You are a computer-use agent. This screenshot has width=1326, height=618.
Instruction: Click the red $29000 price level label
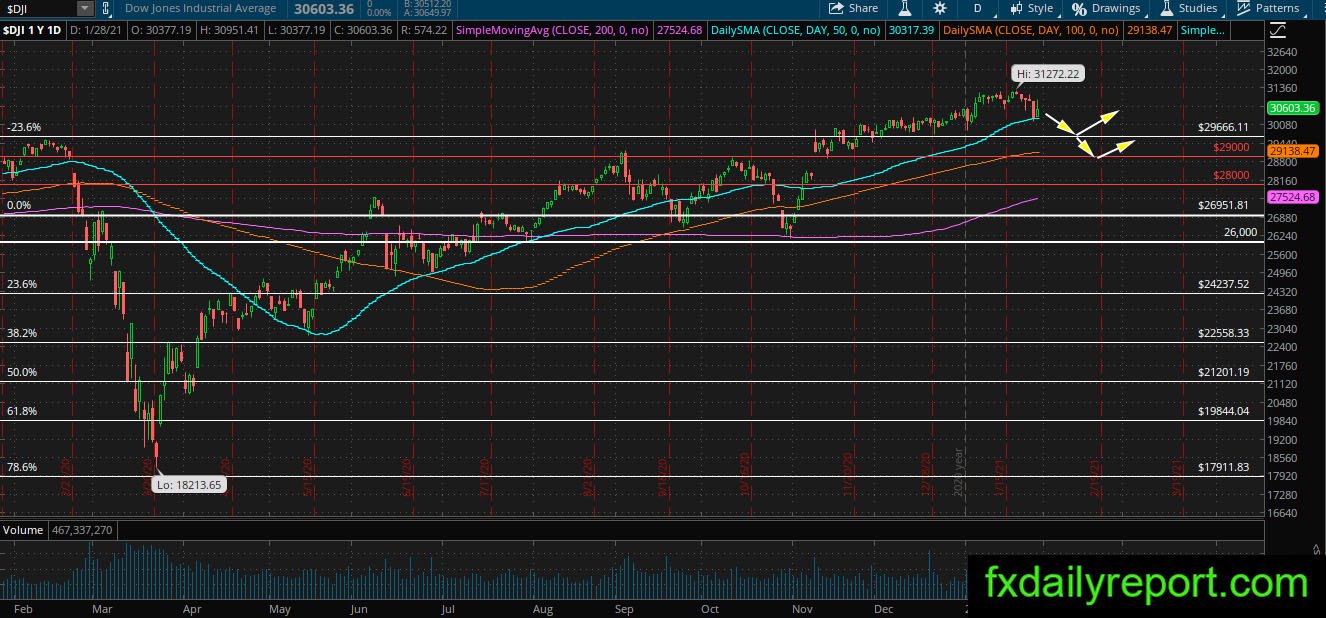pos(1232,147)
